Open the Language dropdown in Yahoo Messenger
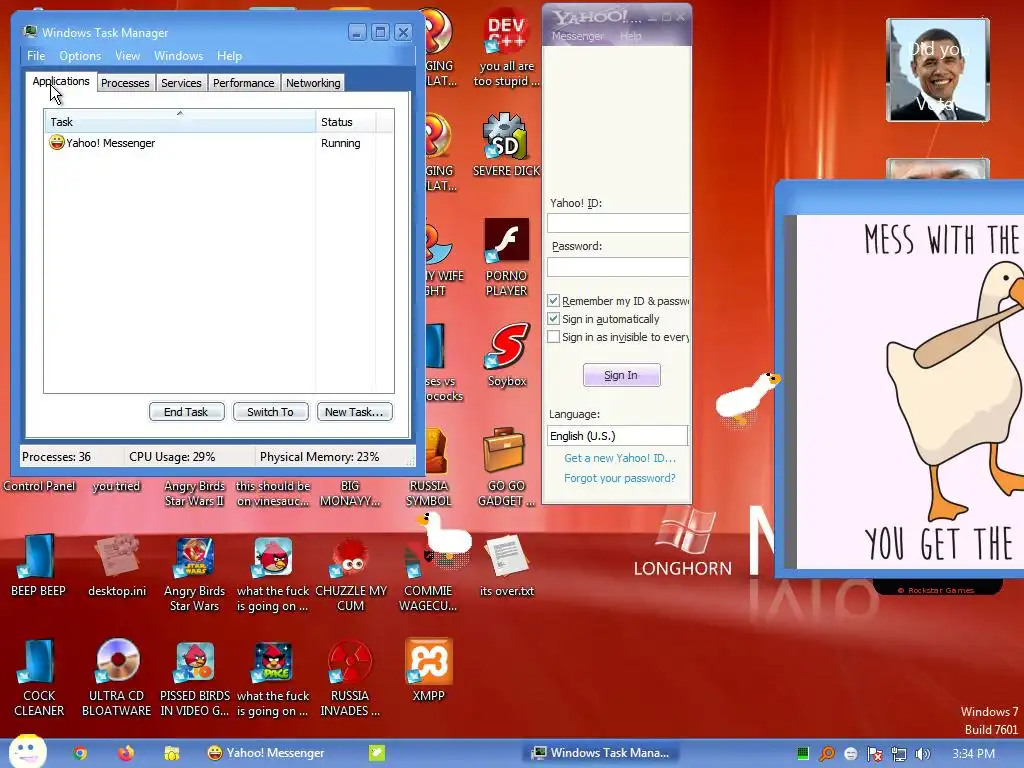 click(617, 436)
